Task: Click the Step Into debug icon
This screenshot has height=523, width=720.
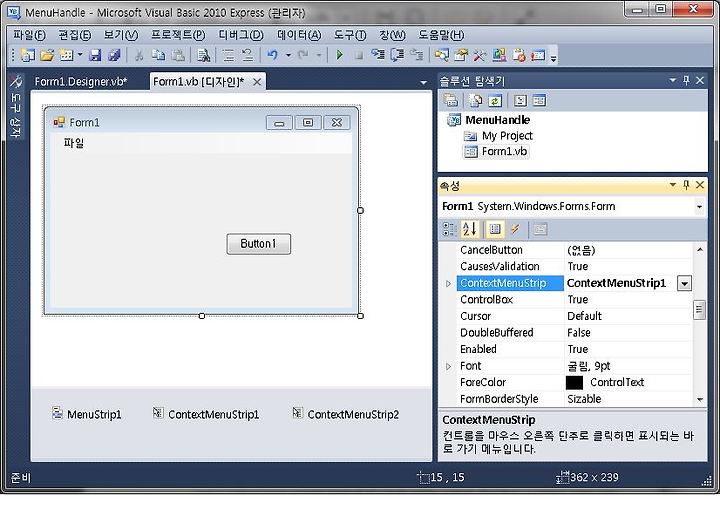Action: tap(378, 56)
